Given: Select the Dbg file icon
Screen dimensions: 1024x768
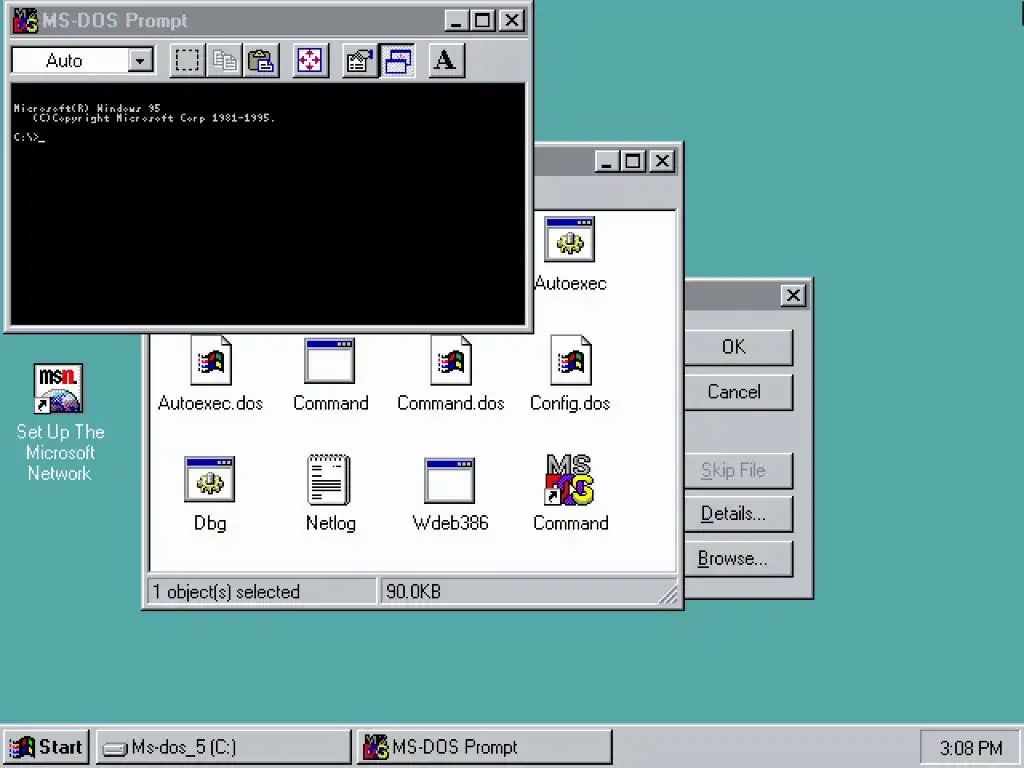Looking at the screenshot, I should point(210,480).
